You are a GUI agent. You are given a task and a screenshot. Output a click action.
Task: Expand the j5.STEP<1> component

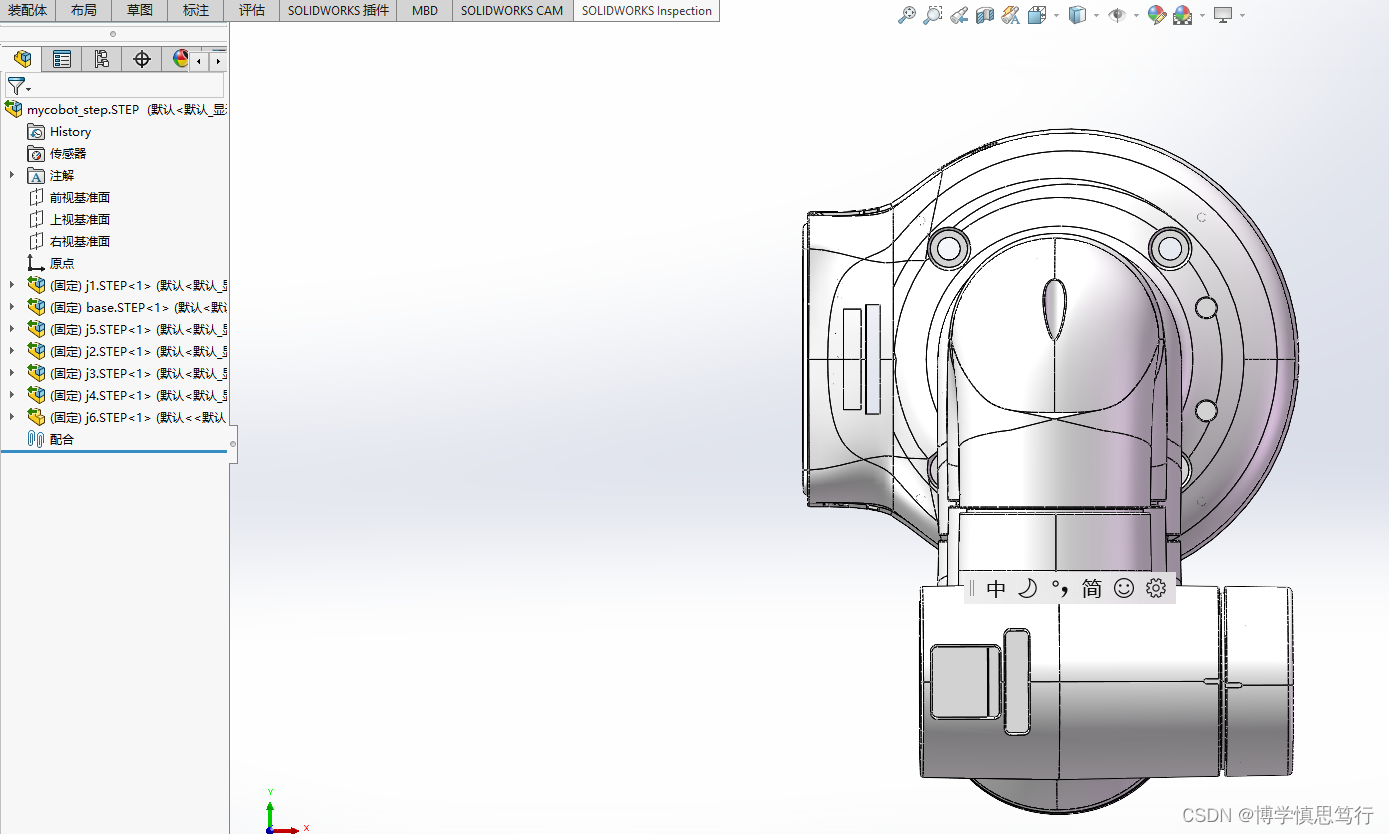(x=12, y=329)
